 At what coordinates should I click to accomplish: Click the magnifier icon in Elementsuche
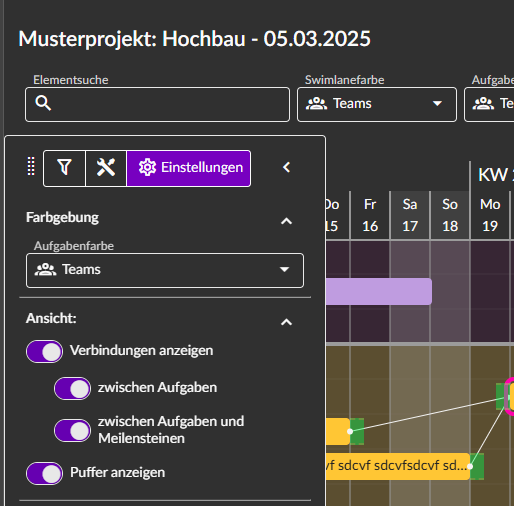pyautogui.click(x=43, y=103)
